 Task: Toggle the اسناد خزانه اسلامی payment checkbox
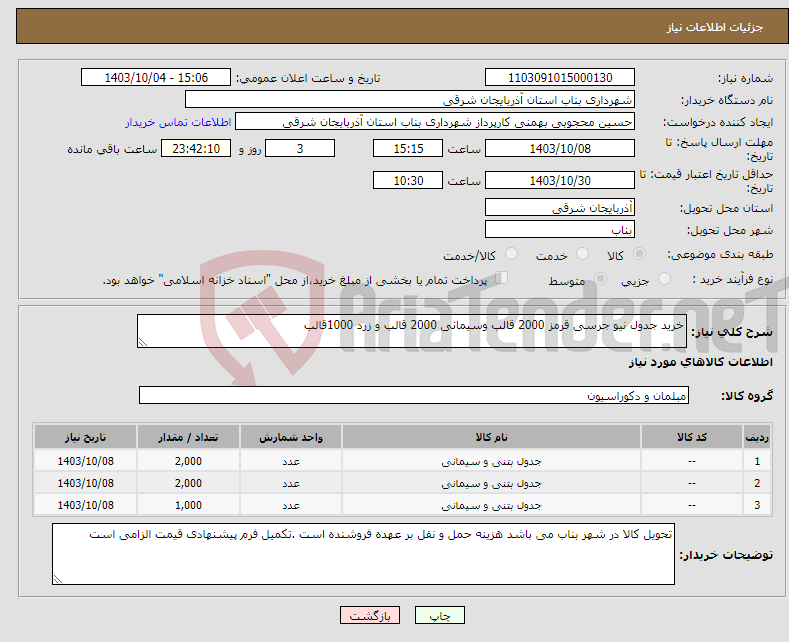click(x=502, y=278)
